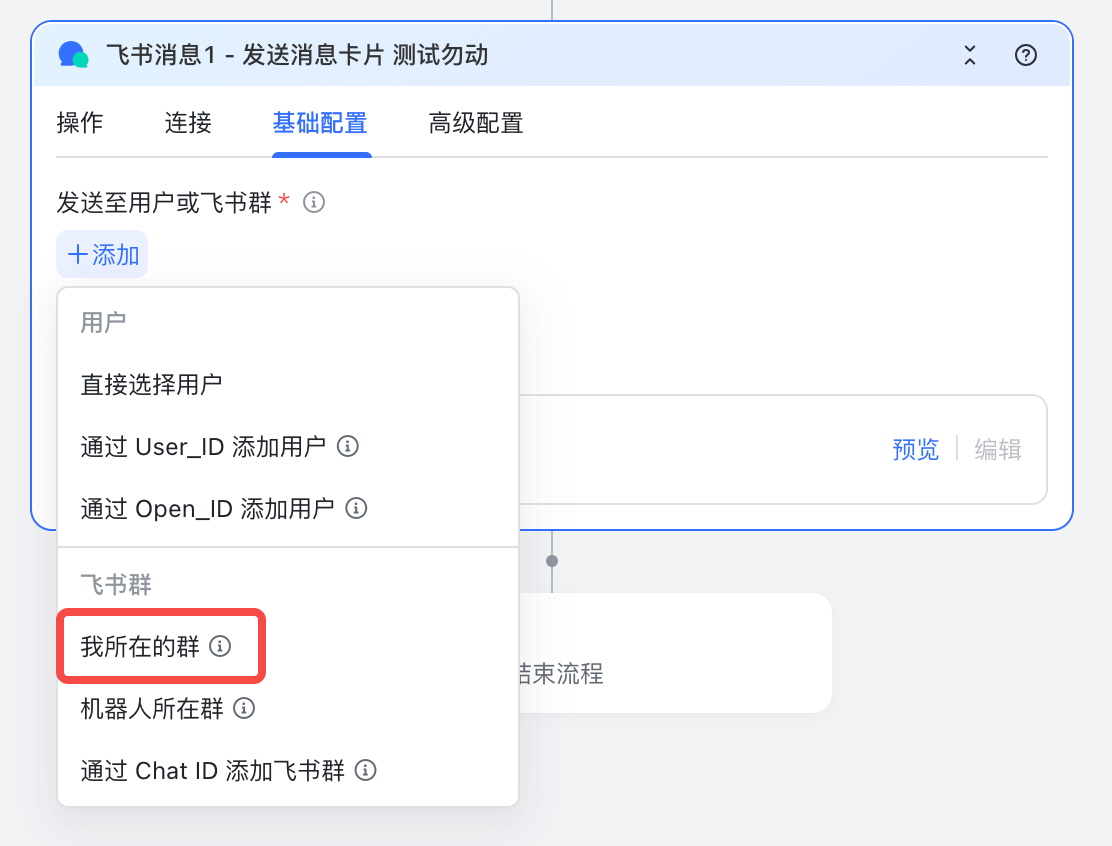Click info icon next to 通过 Chat ID 添加飞书群
1112x846 pixels.
pos(365,769)
